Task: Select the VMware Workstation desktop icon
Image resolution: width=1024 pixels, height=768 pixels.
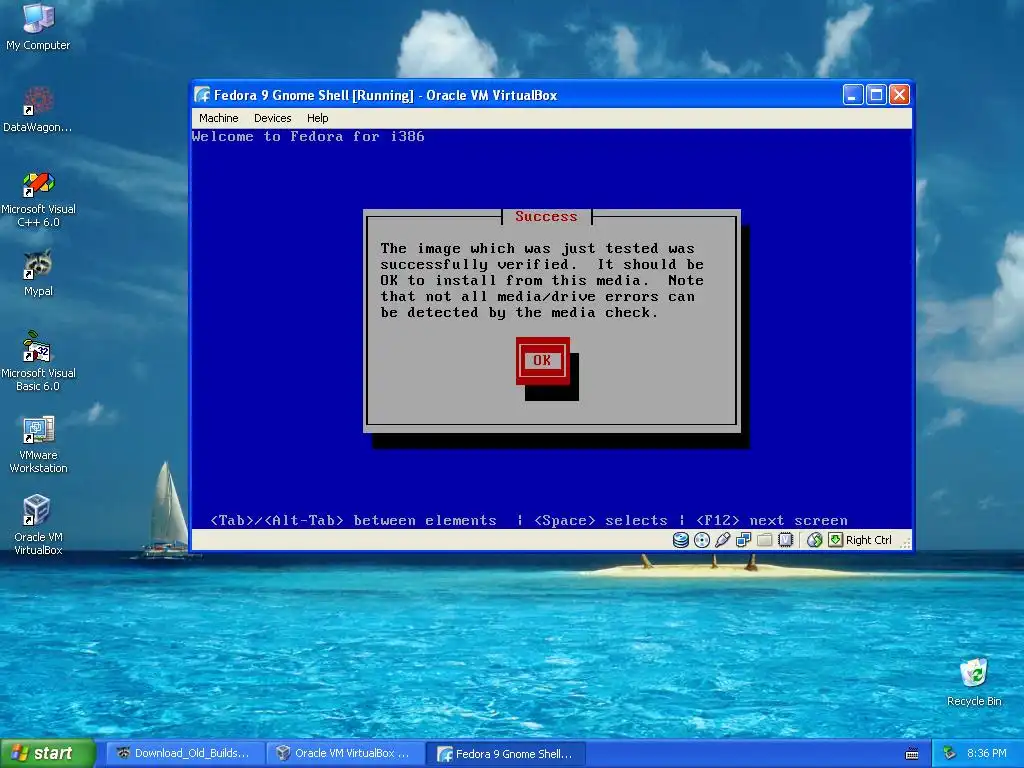Action: click(x=38, y=444)
